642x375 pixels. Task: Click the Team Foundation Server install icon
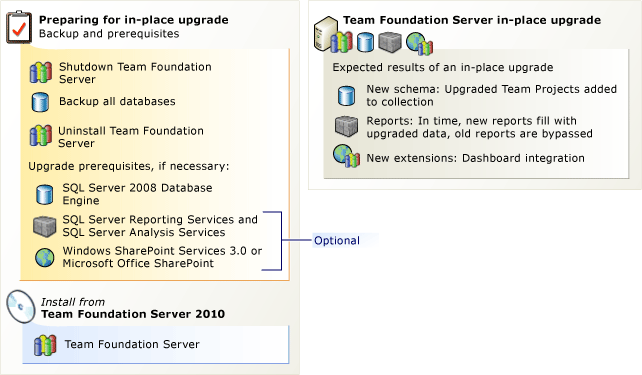coord(45,345)
